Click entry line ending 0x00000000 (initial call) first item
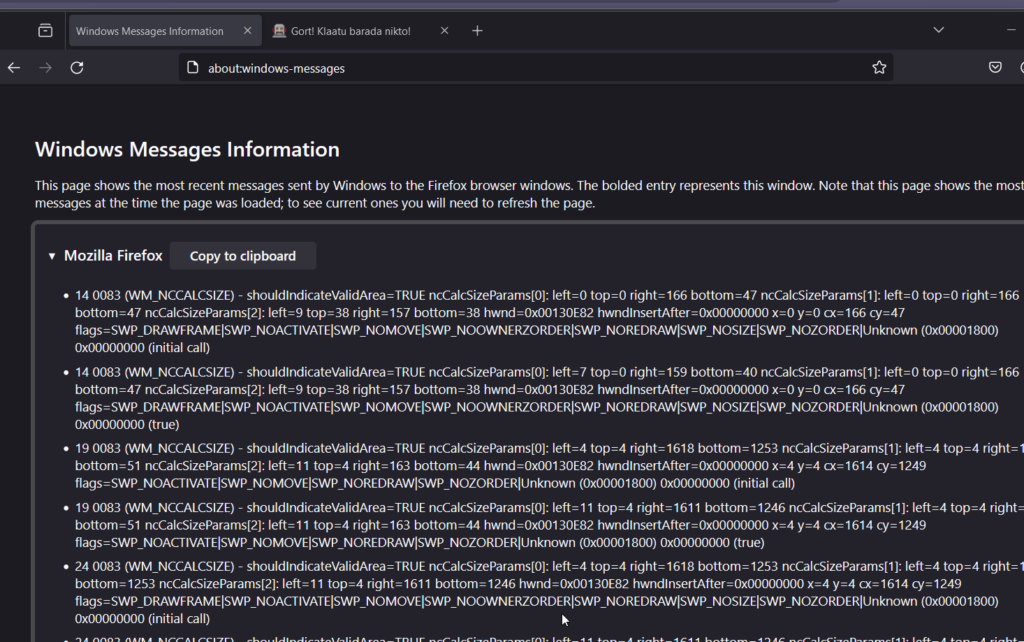The width and height of the screenshot is (1024, 642). [x=142, y=347]
